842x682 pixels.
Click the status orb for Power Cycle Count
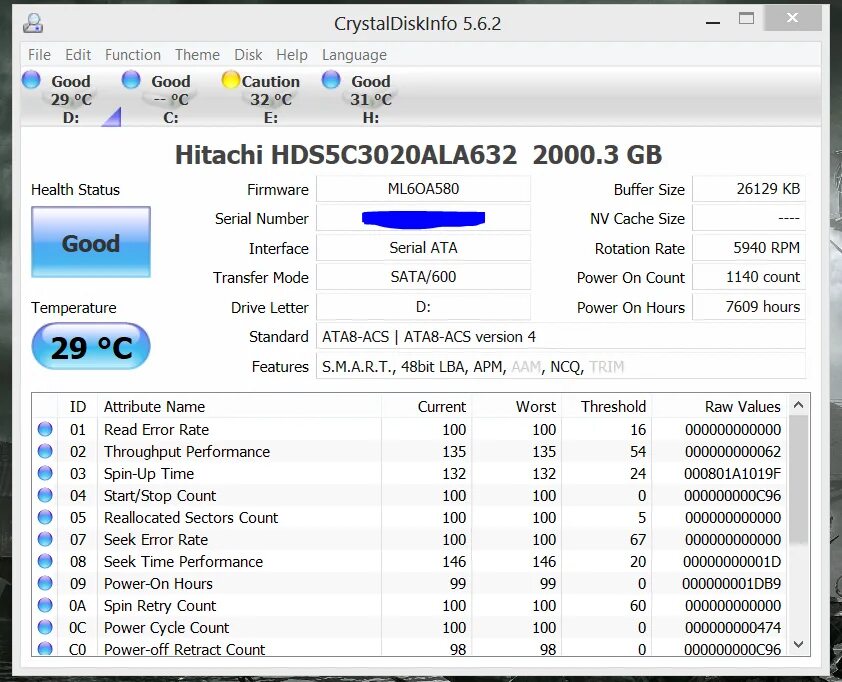[45, 627]
